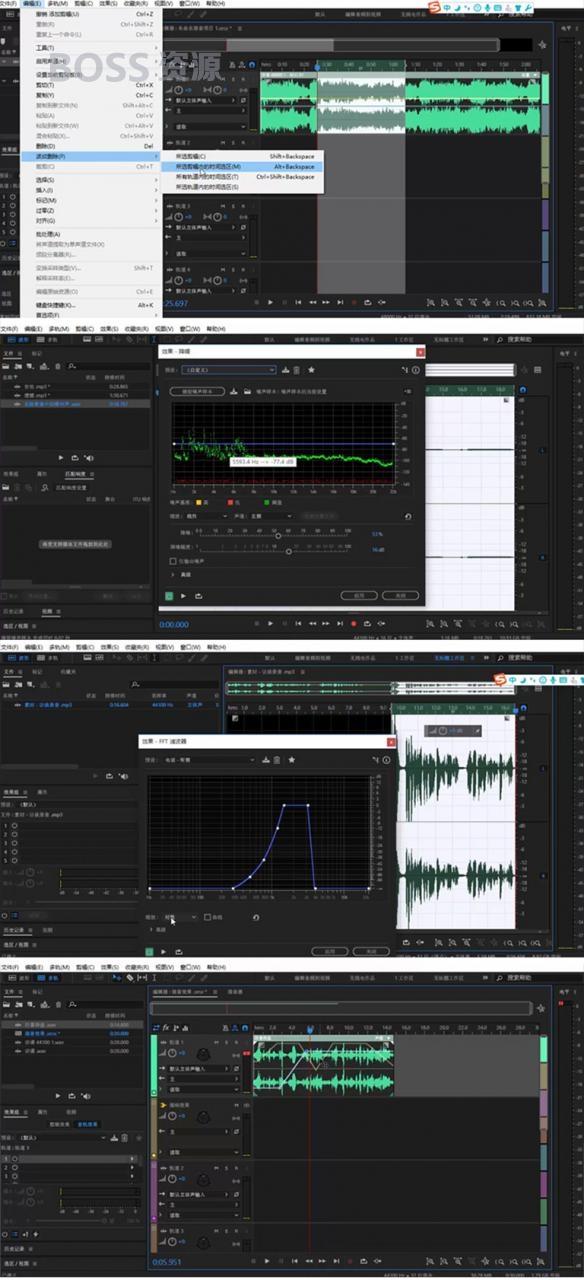
Task: Reset the 降噪 settings with the undo arrow
Action: point(408,516)
